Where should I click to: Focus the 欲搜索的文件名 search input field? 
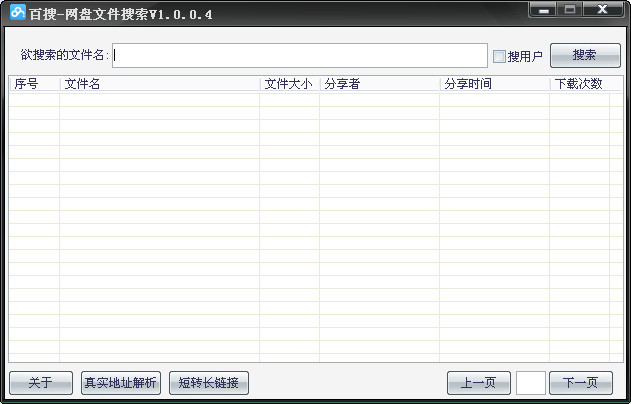pos(300,56)
